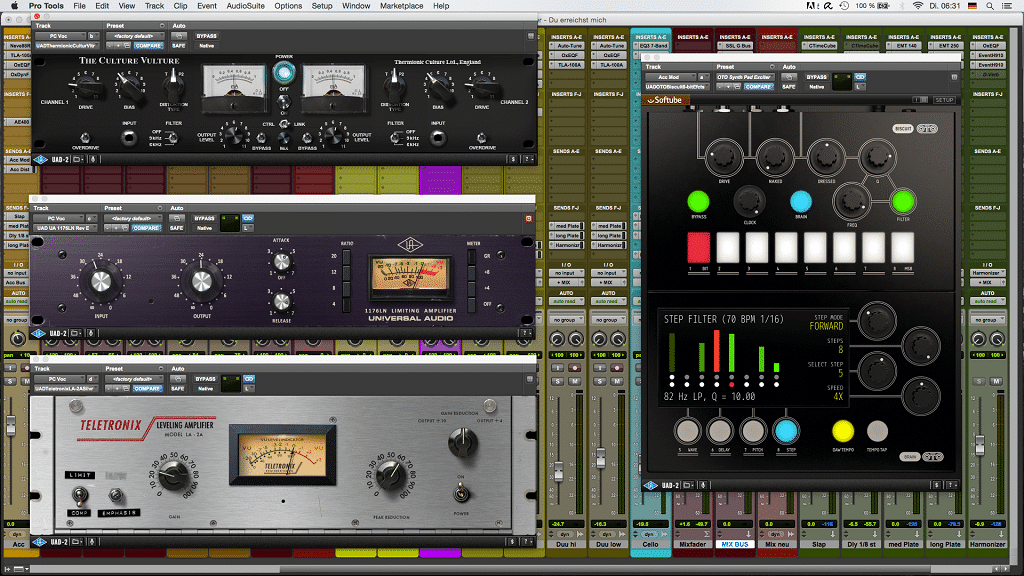Viewport: 1024px width, 576px height.
Task: Open the UAD UA 1176LN Rev E plugin selector
Action: point(66,228)
